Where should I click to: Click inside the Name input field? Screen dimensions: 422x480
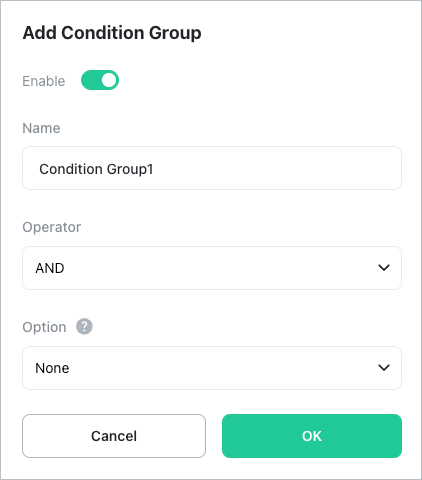212,168
